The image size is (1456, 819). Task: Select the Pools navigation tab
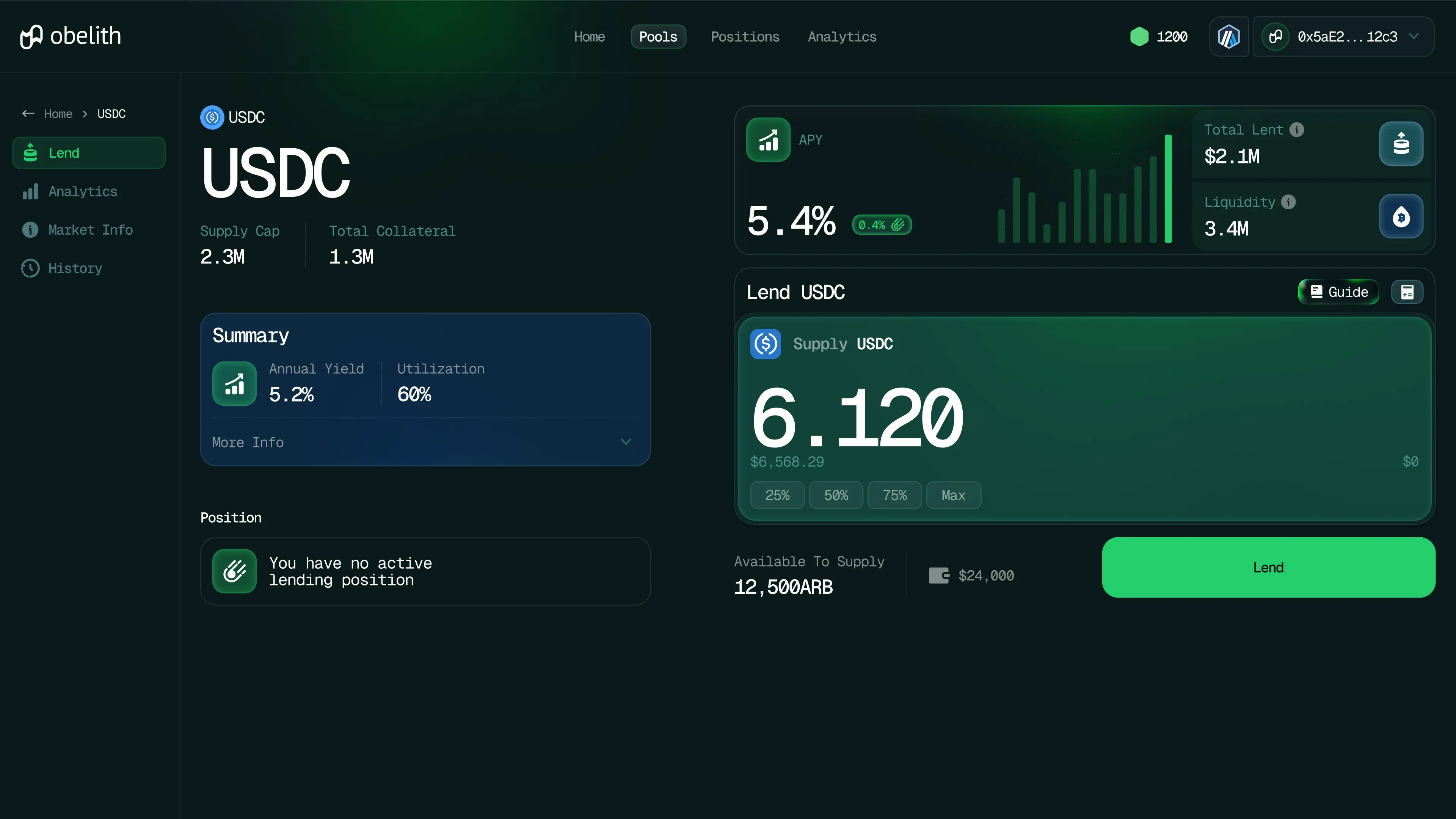click(658, 37)
